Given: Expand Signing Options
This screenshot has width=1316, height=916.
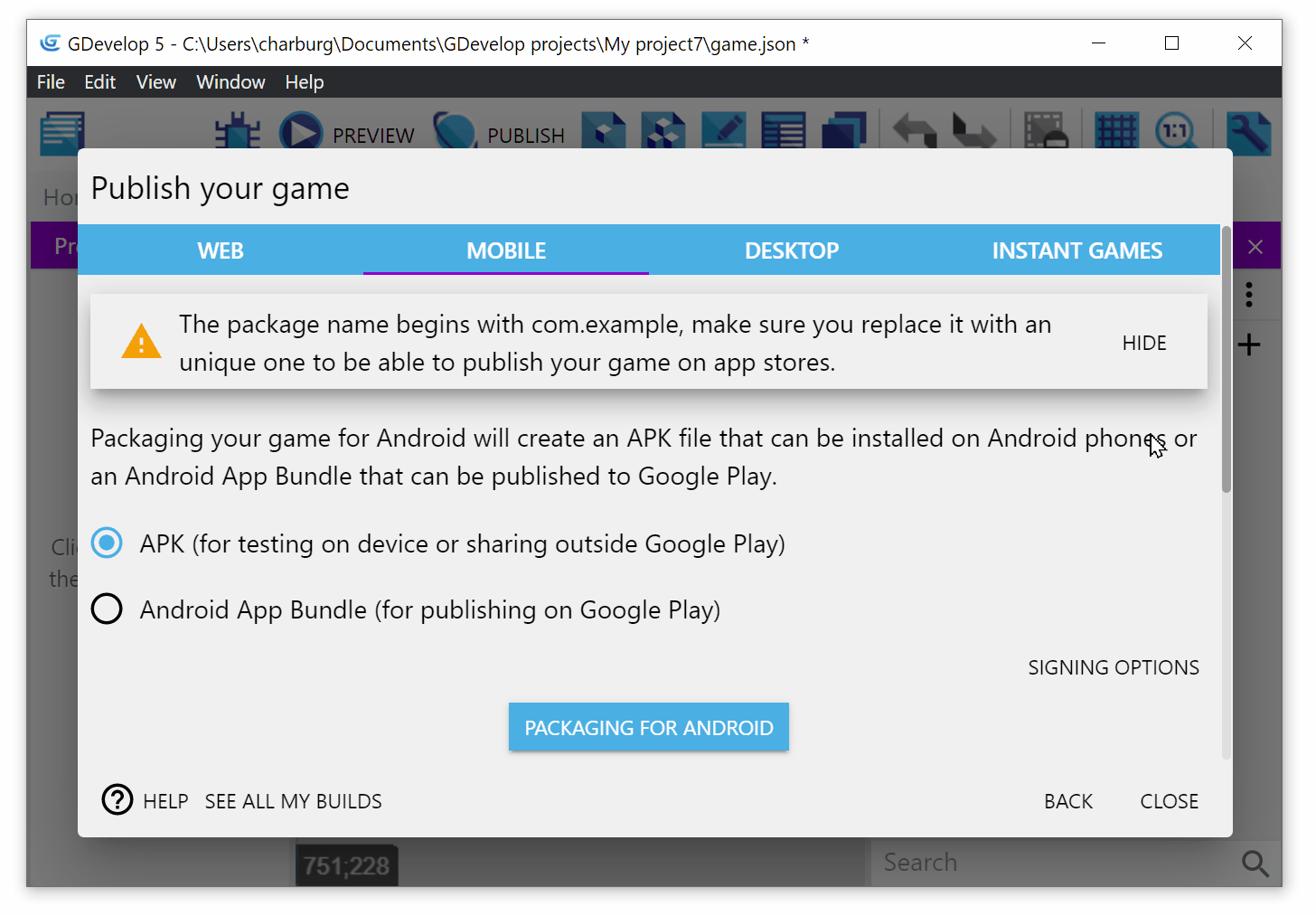Looking at the screenshot, I should click(x=1113, y=667).
